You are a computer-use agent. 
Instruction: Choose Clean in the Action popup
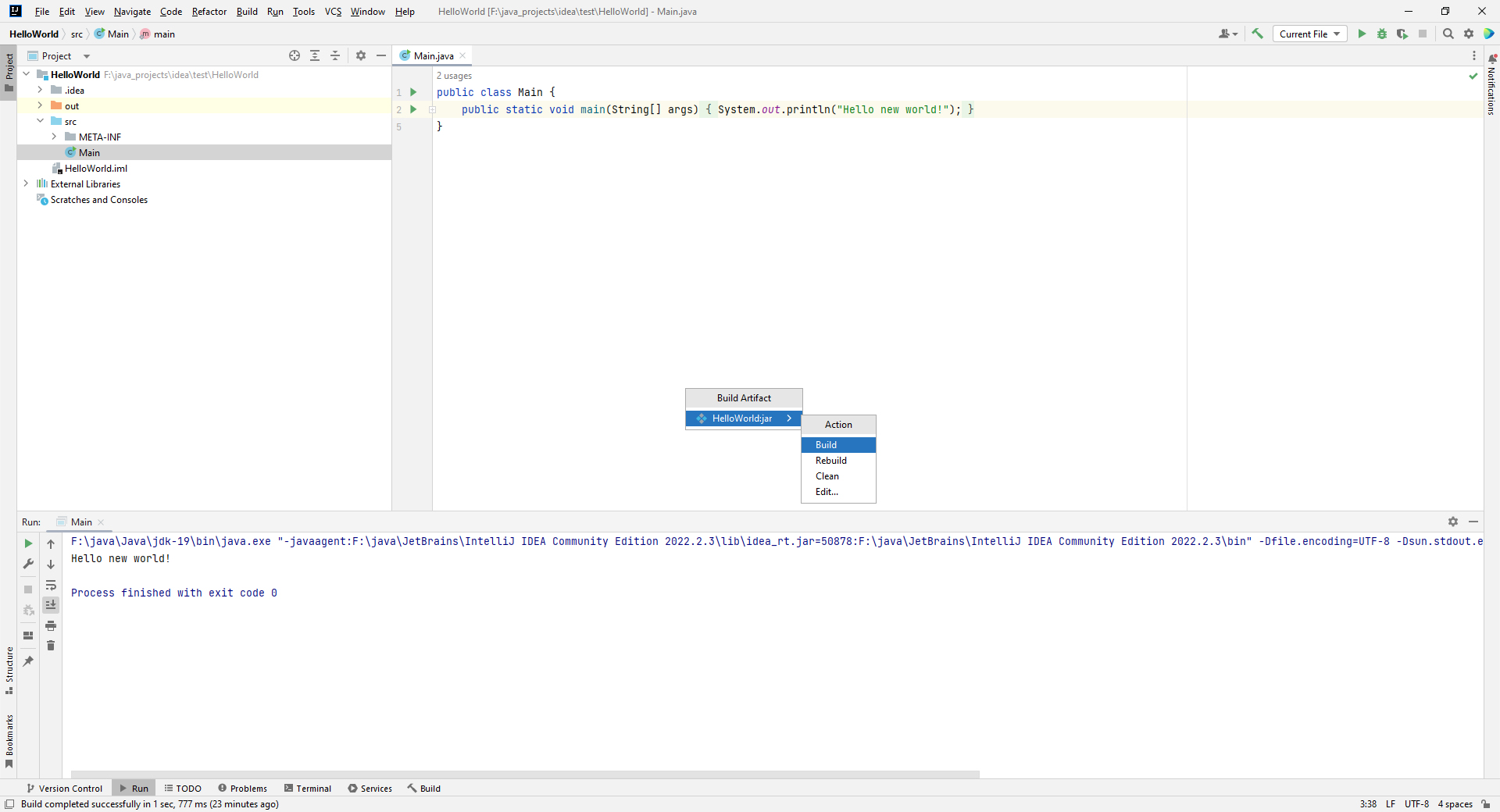click(838, 476)
